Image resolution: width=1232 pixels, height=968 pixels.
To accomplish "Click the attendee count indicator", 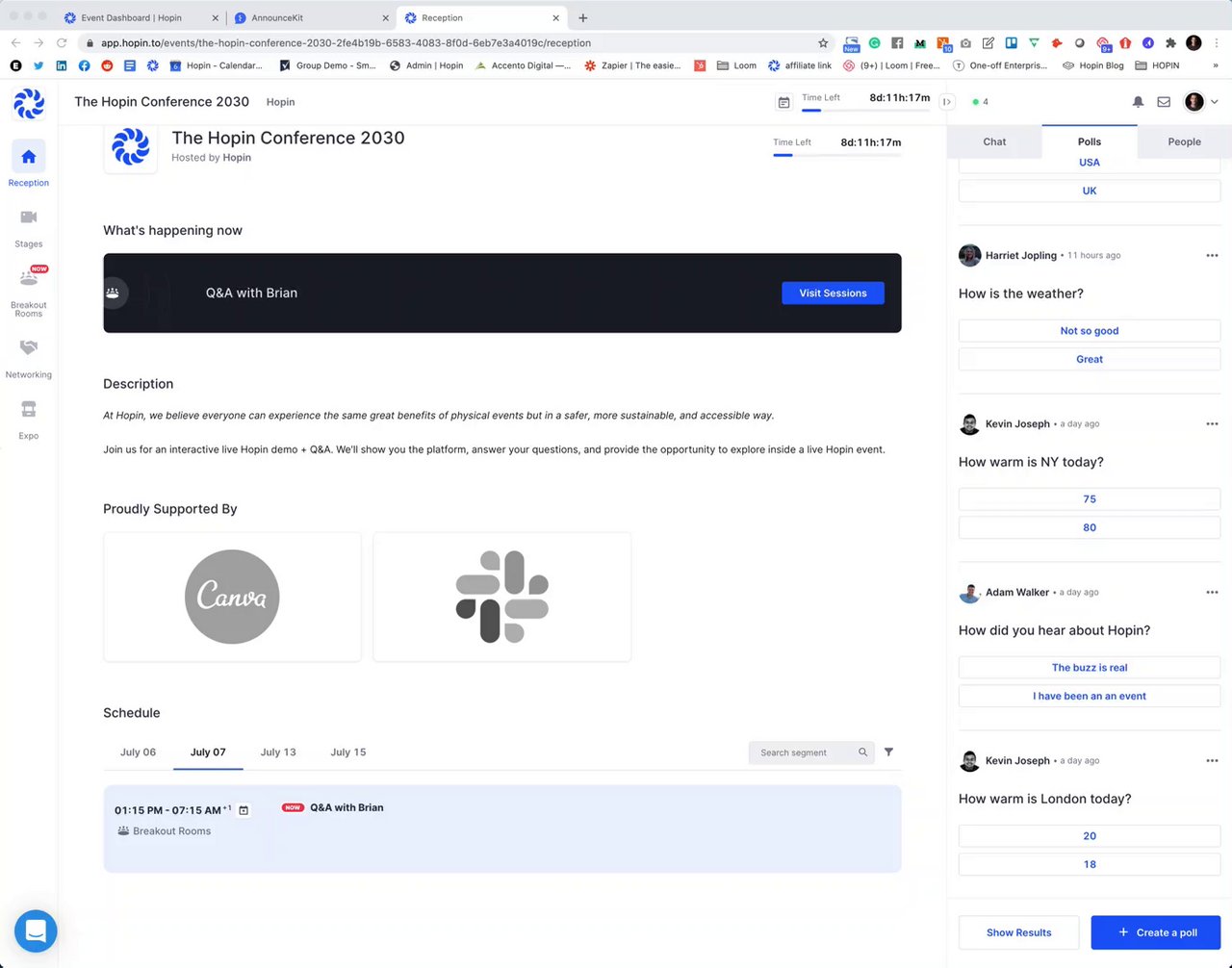I will [x=981, y=102].
